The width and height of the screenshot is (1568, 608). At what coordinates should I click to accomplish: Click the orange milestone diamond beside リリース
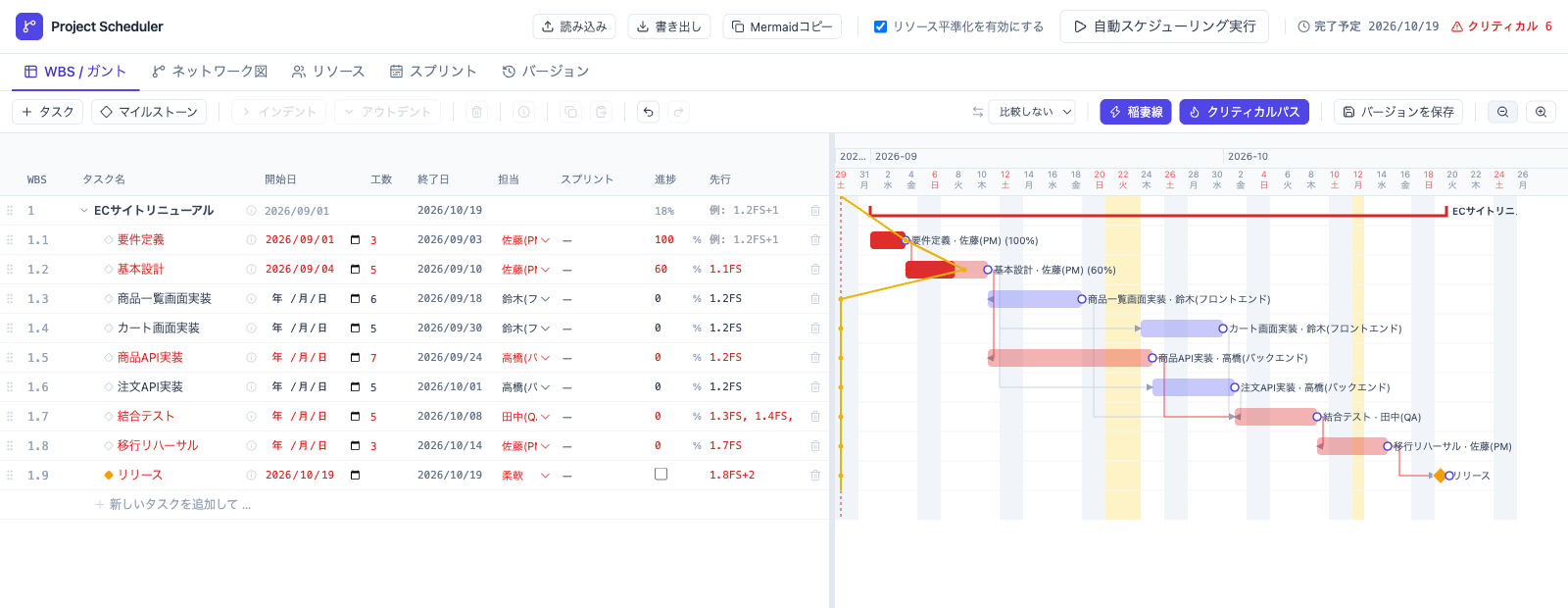click(109, 475)
